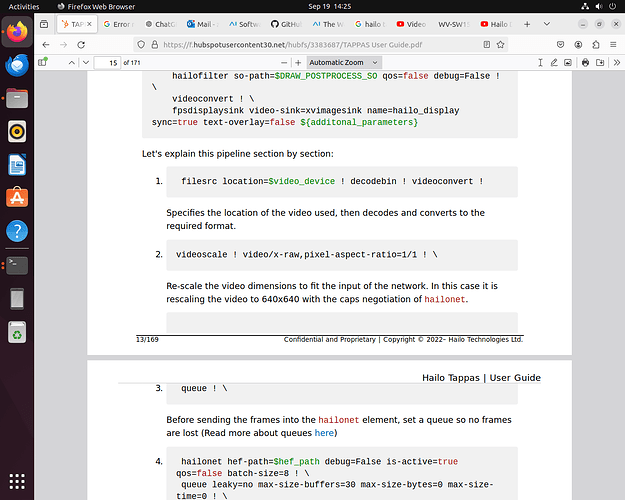Open the system power menu icon
Viewport: 625px width, 500px height.
(612, 6)
